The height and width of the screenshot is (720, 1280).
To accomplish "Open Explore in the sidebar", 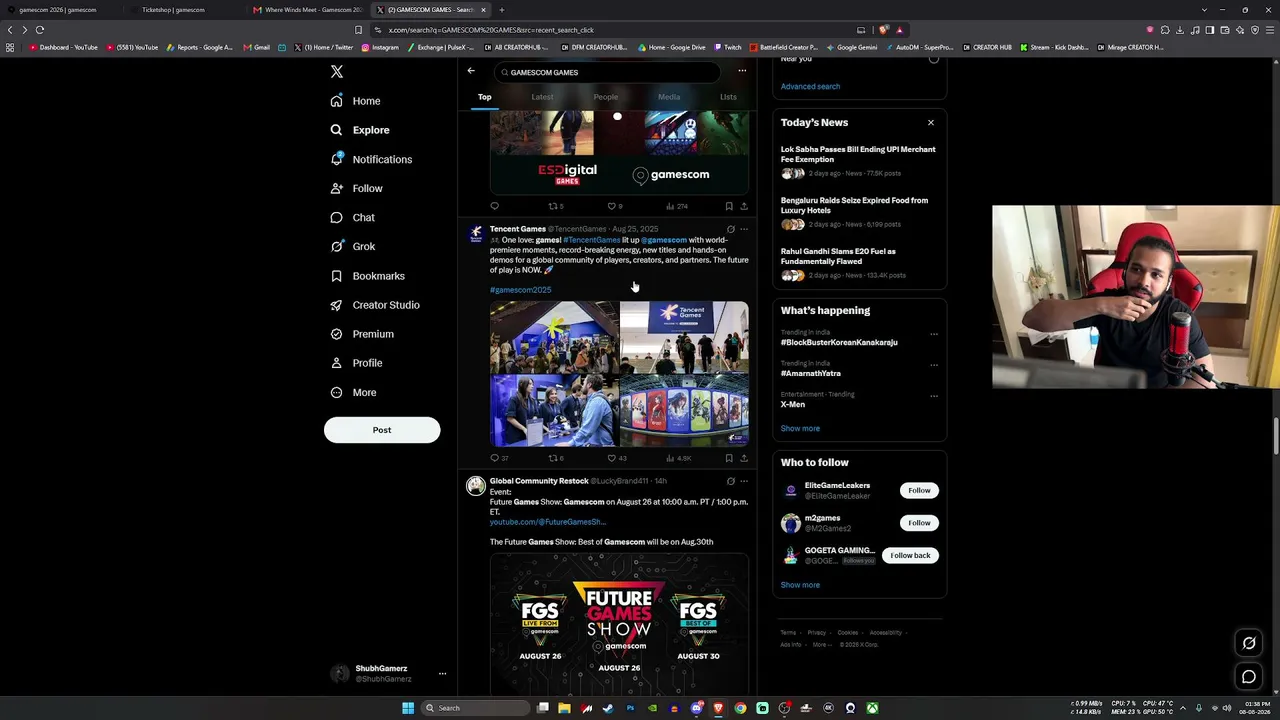I will (x=360, y=130).
